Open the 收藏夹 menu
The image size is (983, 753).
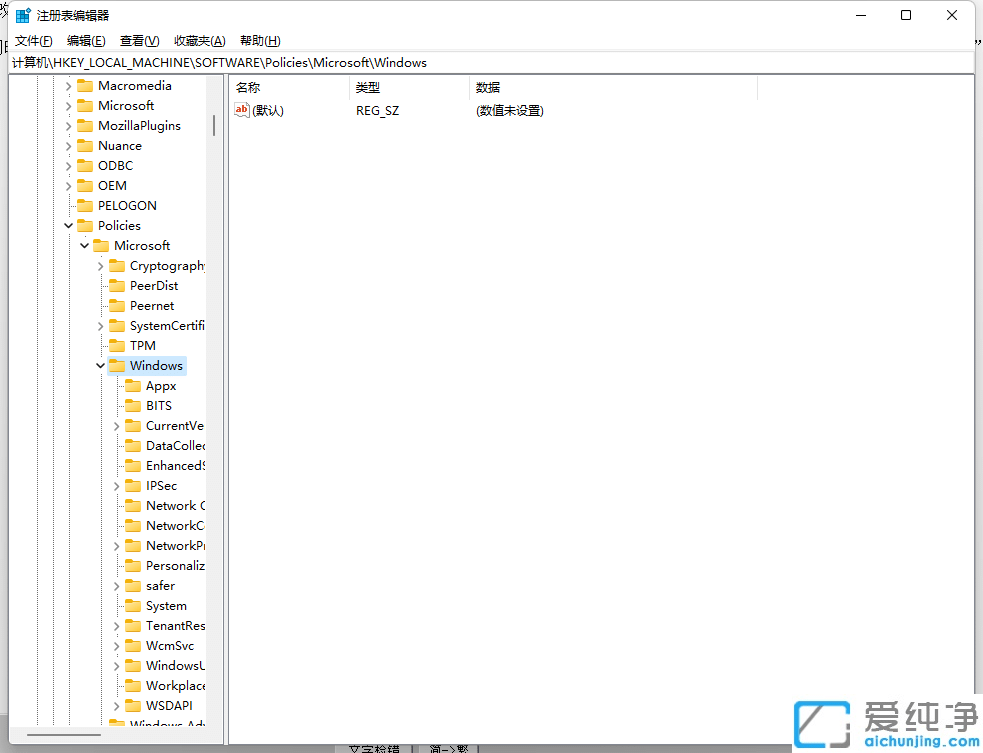click(199, 40)
